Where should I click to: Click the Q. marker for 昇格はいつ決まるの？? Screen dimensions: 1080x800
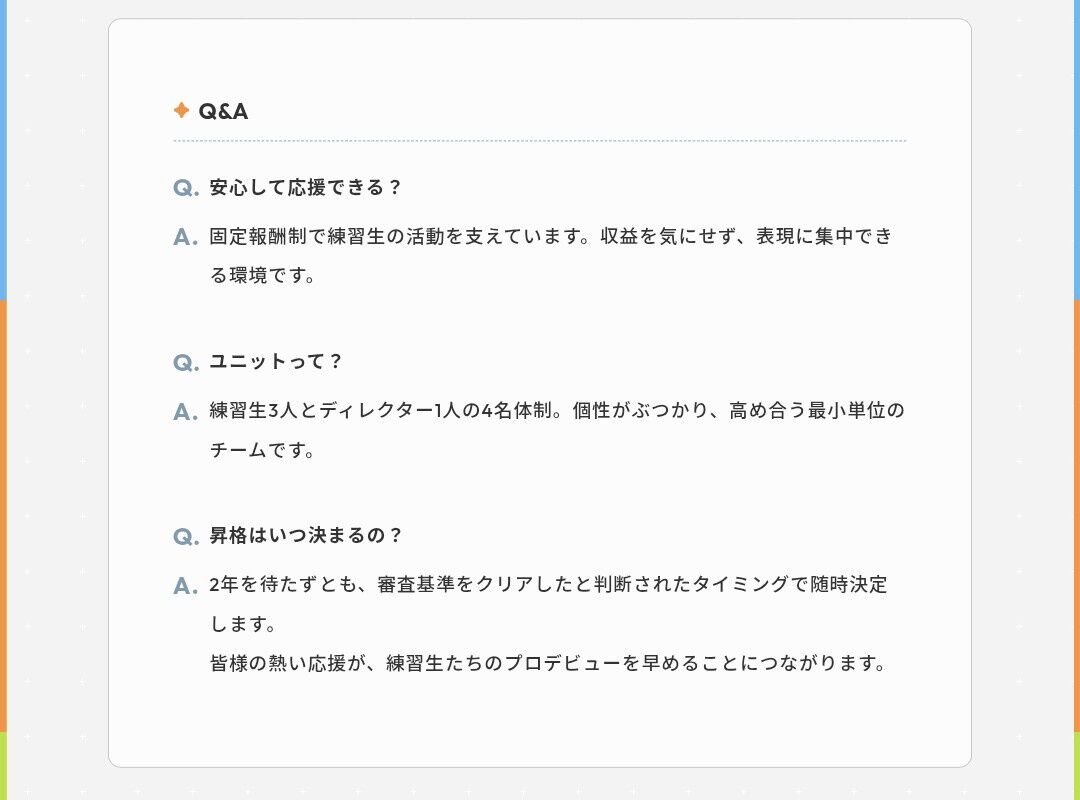tap(186, 537)
